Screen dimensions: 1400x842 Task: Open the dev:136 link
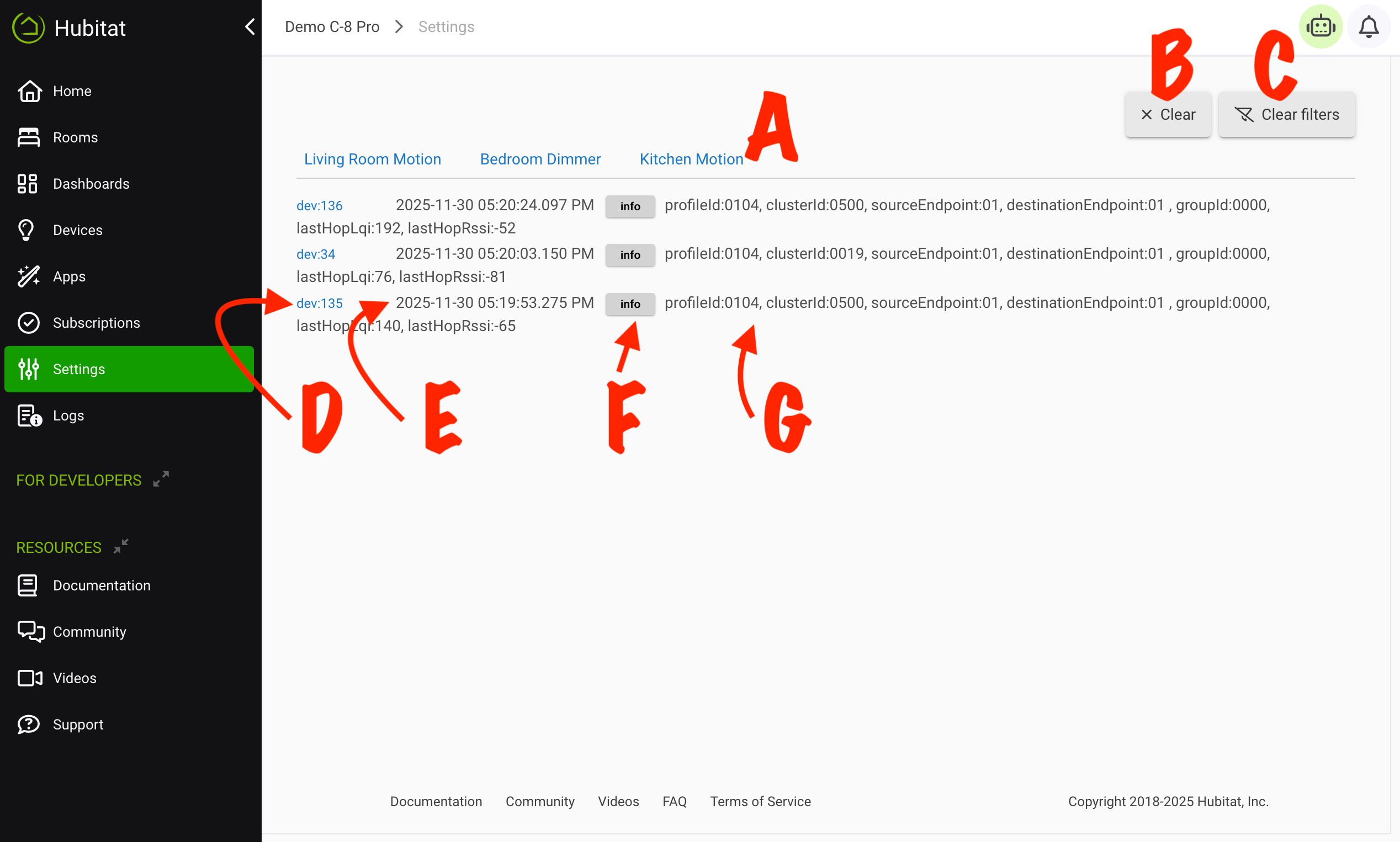click(320, 205)
